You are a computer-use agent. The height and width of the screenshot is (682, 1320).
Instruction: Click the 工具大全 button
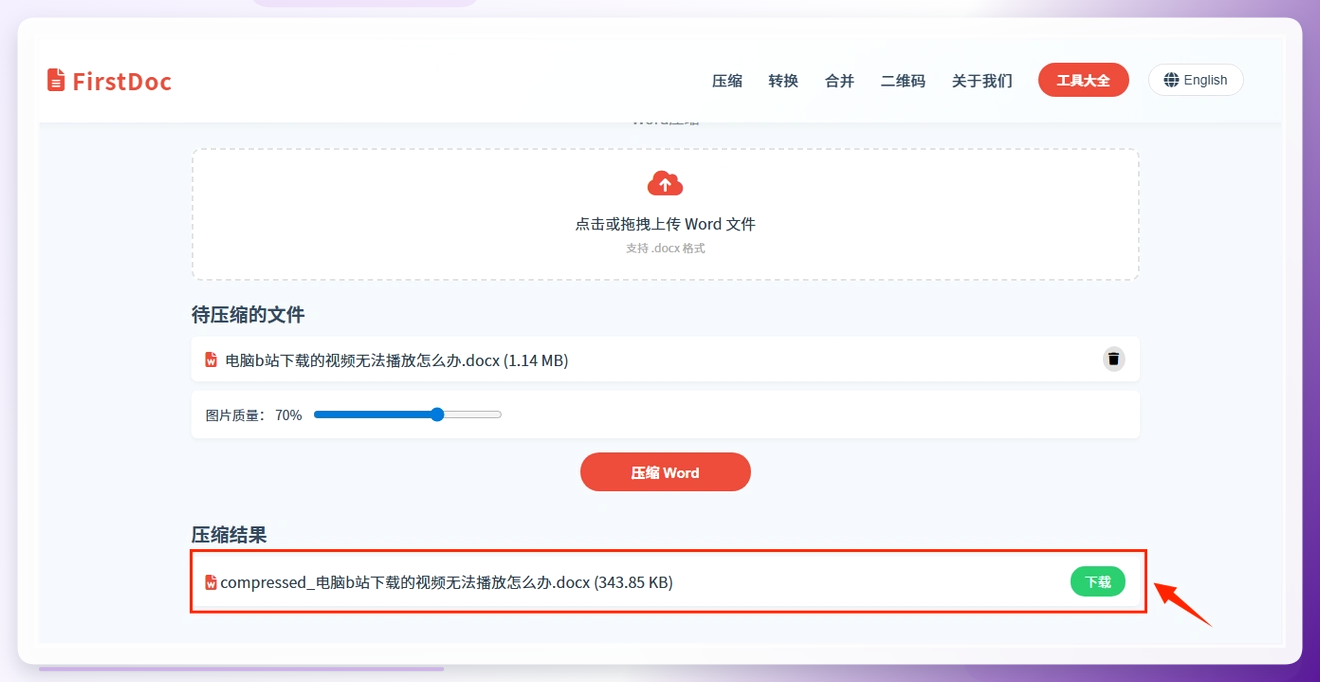pos(1083,80)
